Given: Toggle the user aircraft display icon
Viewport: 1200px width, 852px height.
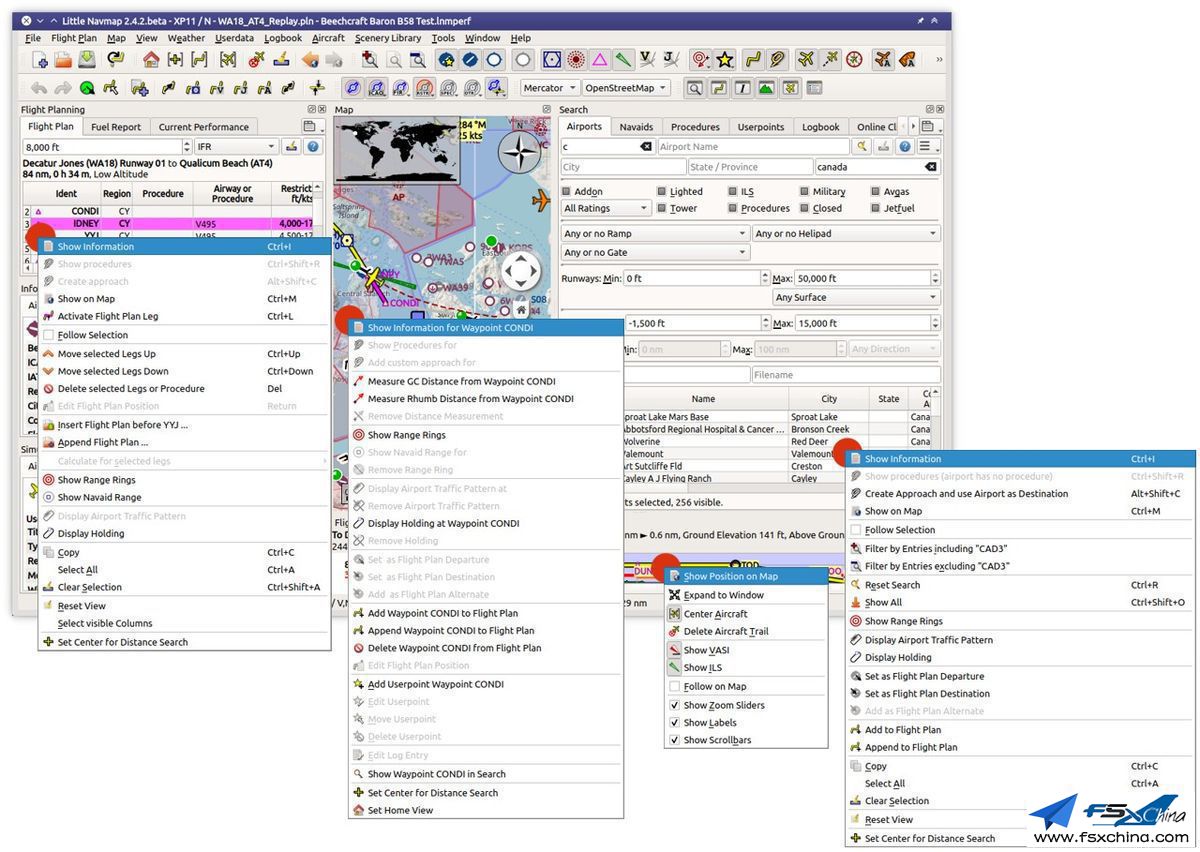Looking at the screenshot, I should (807, 60).
